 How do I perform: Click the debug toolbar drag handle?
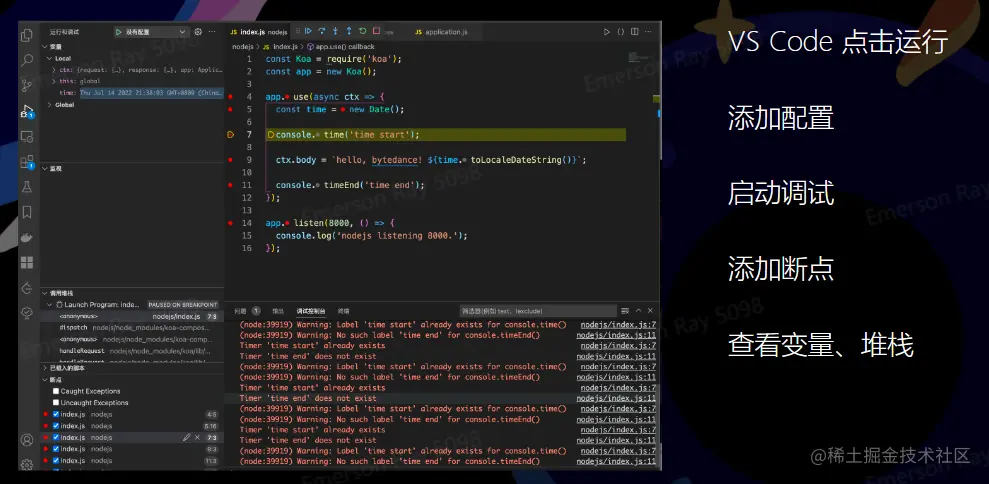(297, 31)
